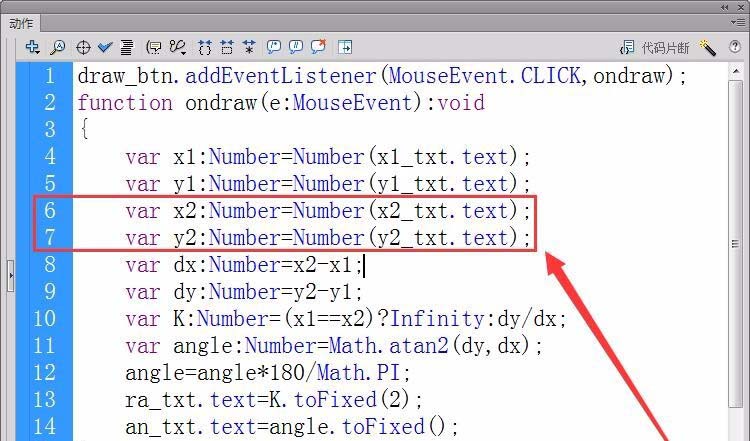The width and height of the screenshot is (750, 441).
Task: Expand the left side toolbox handle
Action: tap(11, 276)
